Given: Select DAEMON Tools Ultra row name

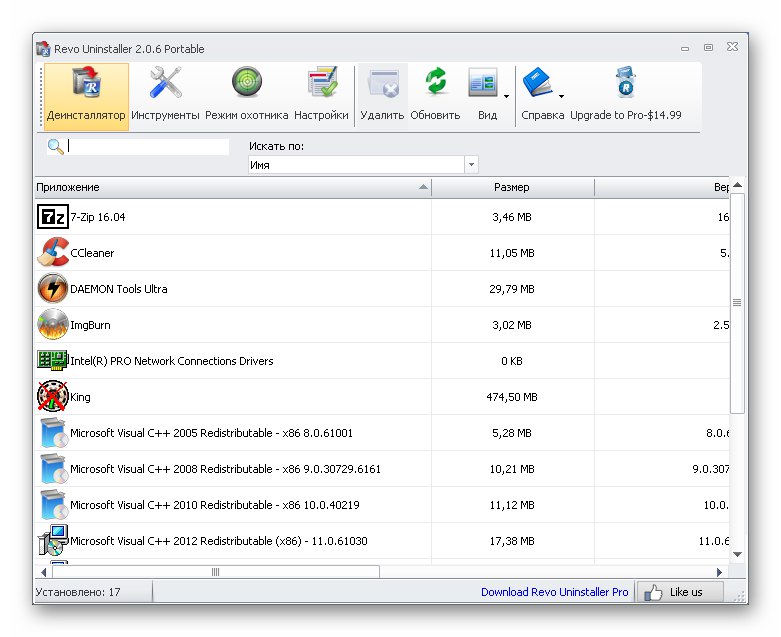Looking at the screenshot, I should point(119,289).
